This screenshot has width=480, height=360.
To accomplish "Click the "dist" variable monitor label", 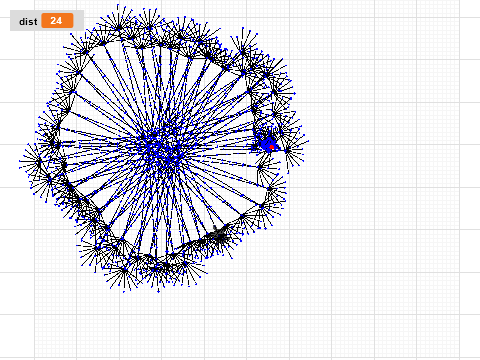I will coord(28,22).
